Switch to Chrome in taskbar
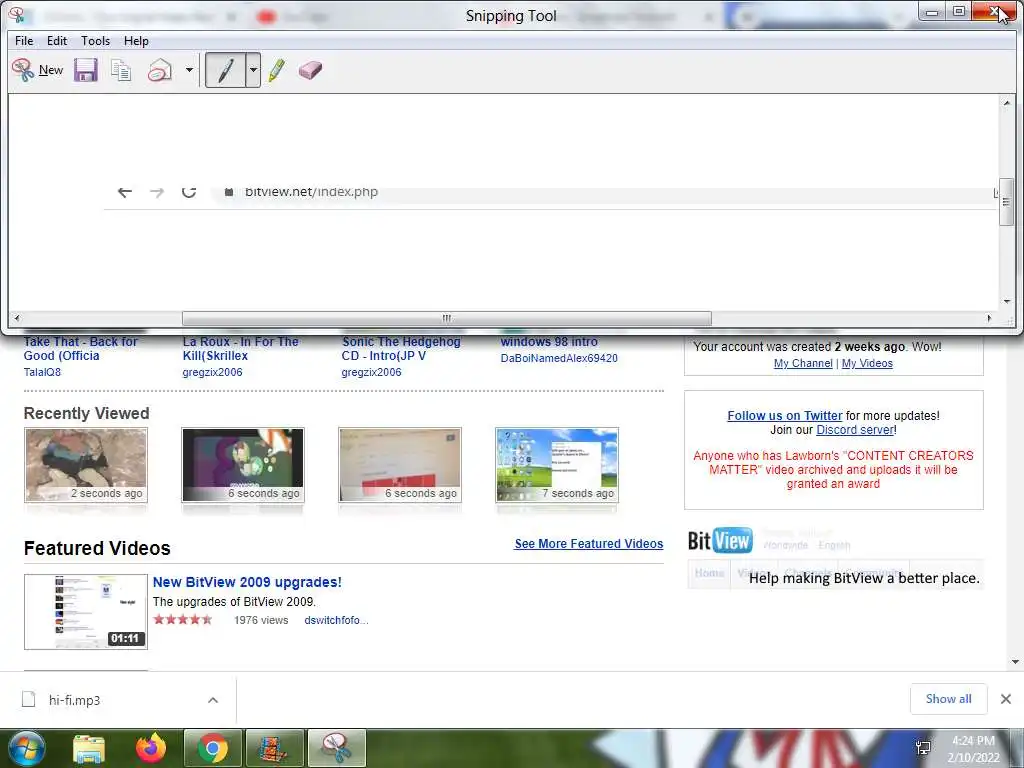Viewport: 1024px width, 768px height. [212, 748]
